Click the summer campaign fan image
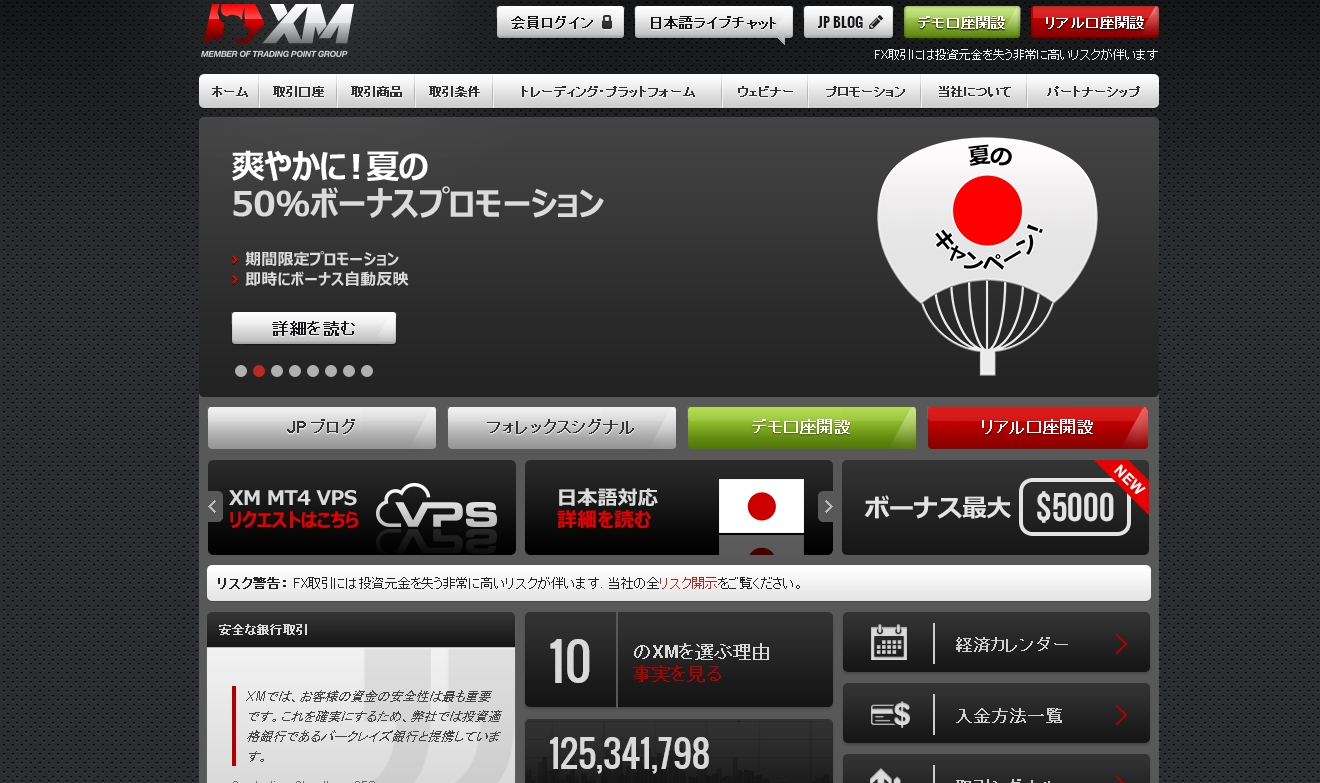Screen dimensions: 1320x783 [987, 255]
